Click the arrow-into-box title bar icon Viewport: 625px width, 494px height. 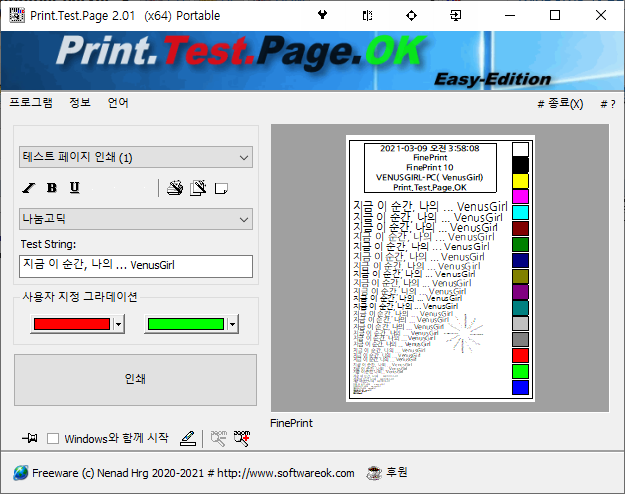point(456,16)
